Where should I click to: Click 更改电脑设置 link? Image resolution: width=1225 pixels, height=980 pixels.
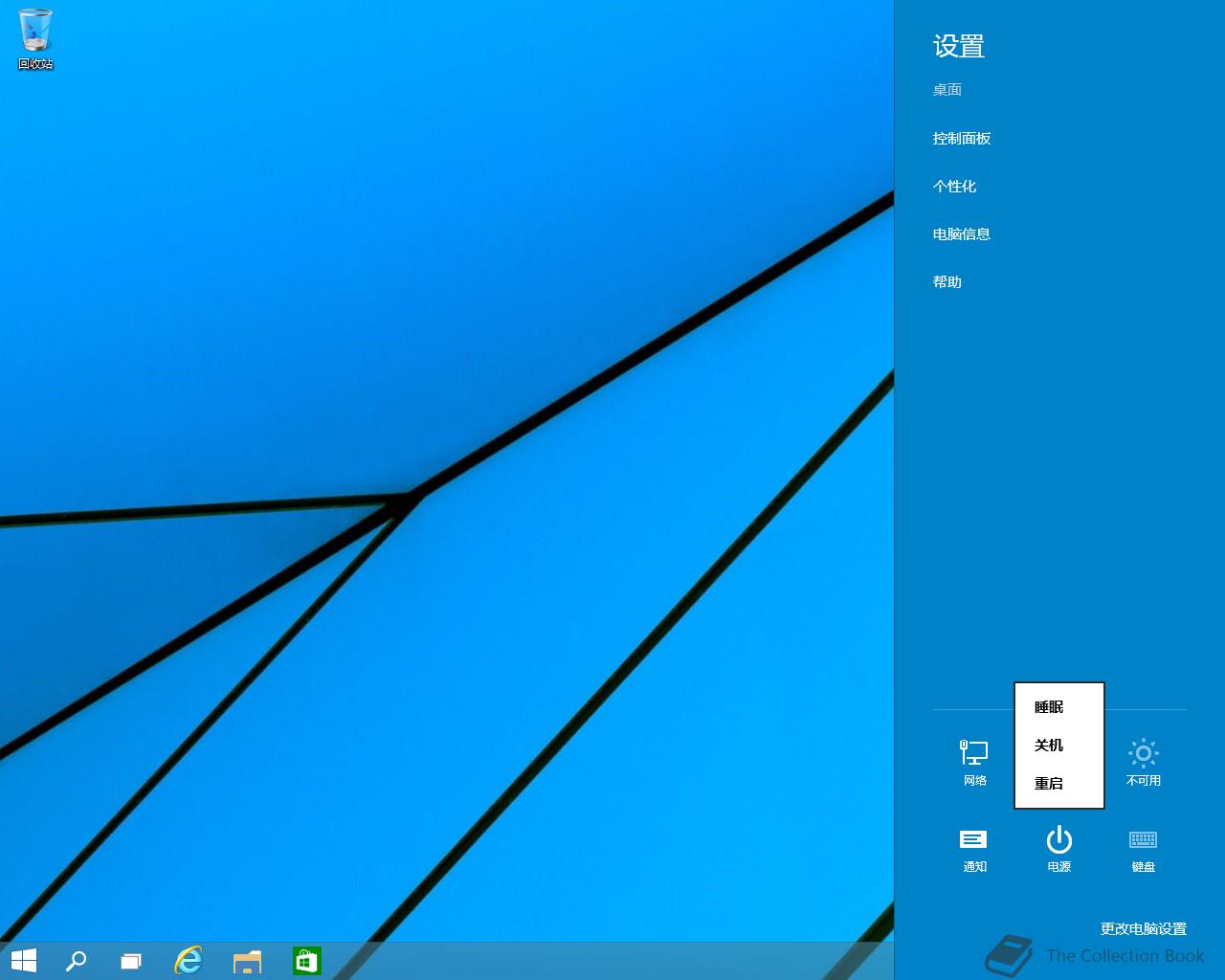pyautogui.click(x=1144, y=928)
